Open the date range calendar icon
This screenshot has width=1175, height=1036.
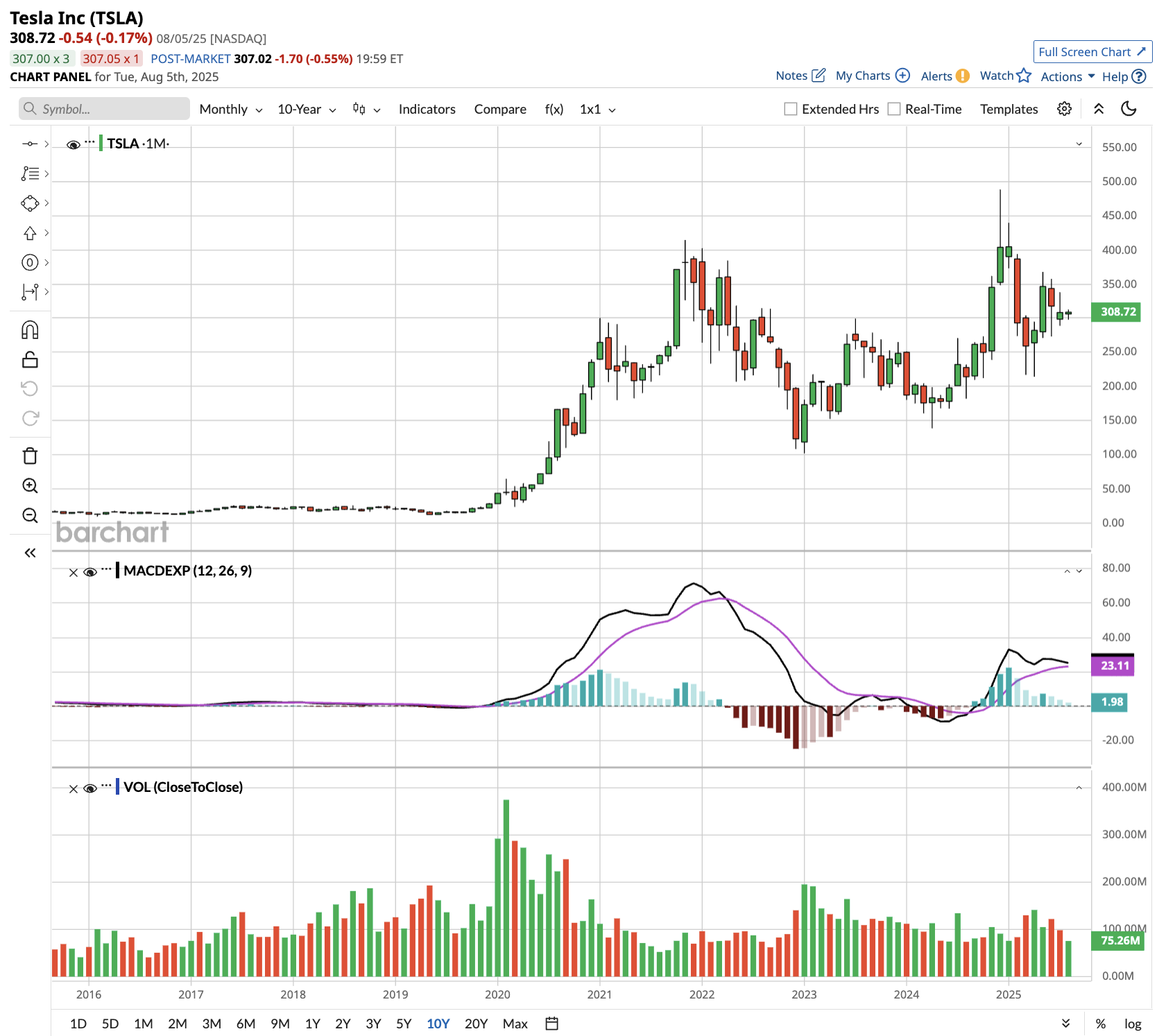tap(552, 1024)
